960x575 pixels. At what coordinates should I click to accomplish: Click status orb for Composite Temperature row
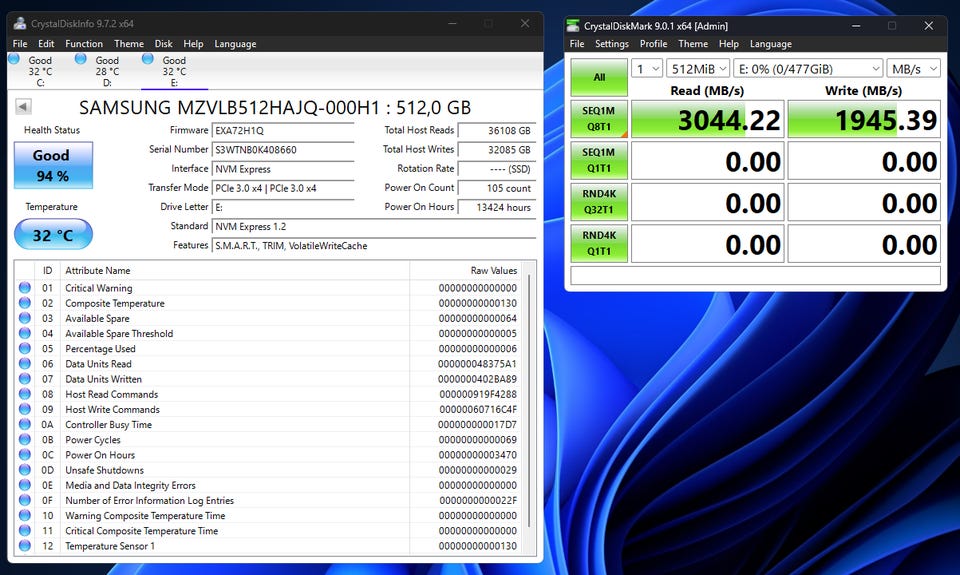(x=24, y=303)
